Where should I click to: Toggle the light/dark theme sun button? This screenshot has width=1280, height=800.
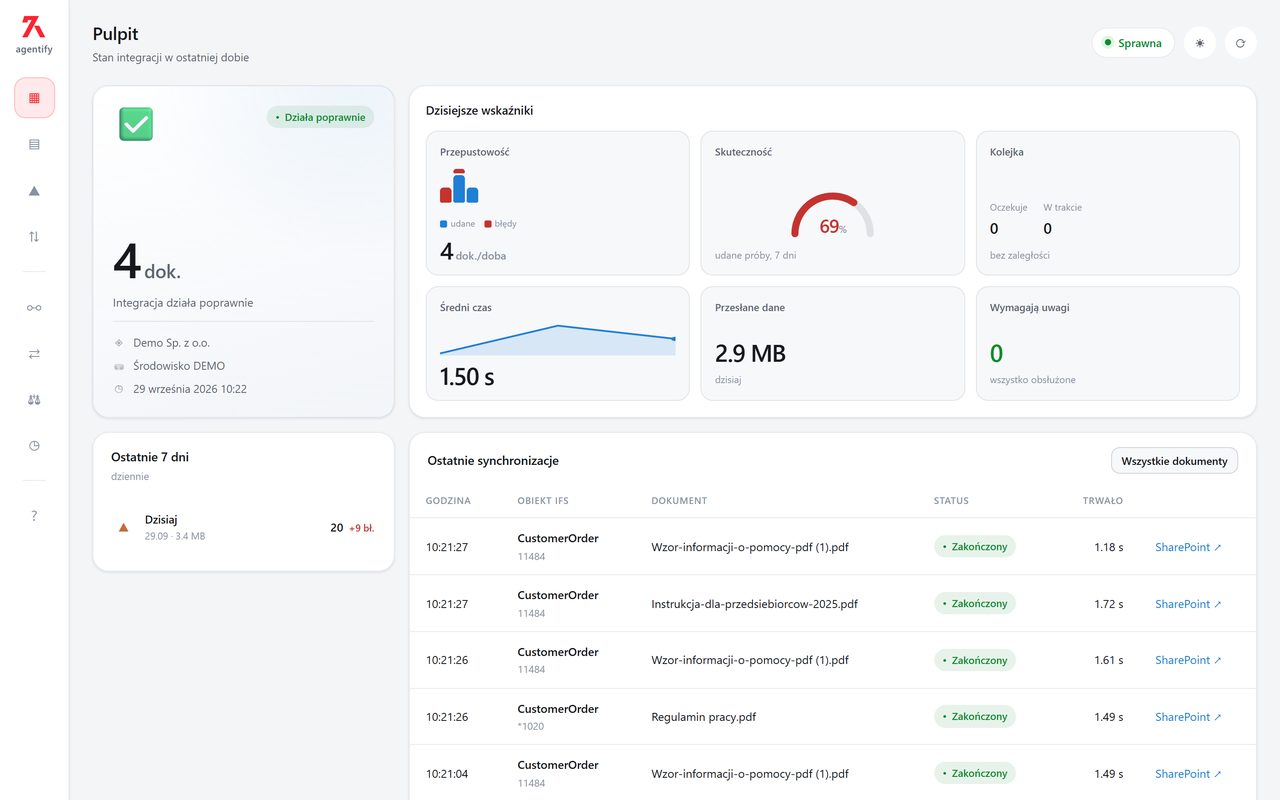[1199, 43]
